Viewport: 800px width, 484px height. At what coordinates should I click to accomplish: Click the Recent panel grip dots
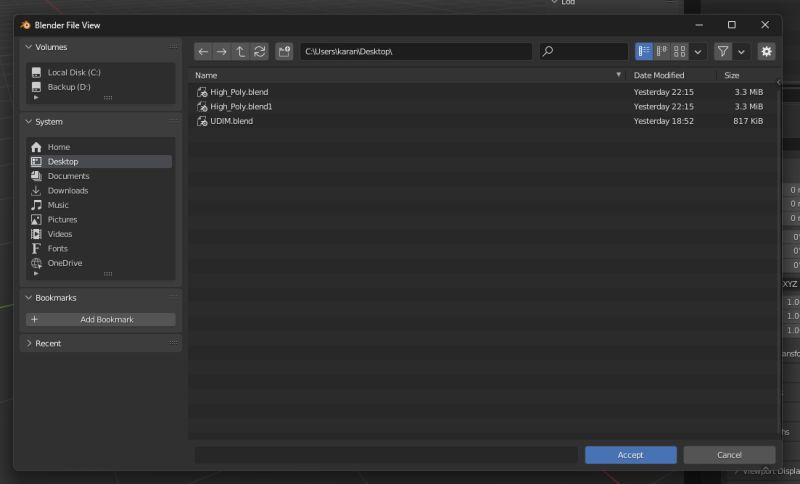[x=173, y=343]
